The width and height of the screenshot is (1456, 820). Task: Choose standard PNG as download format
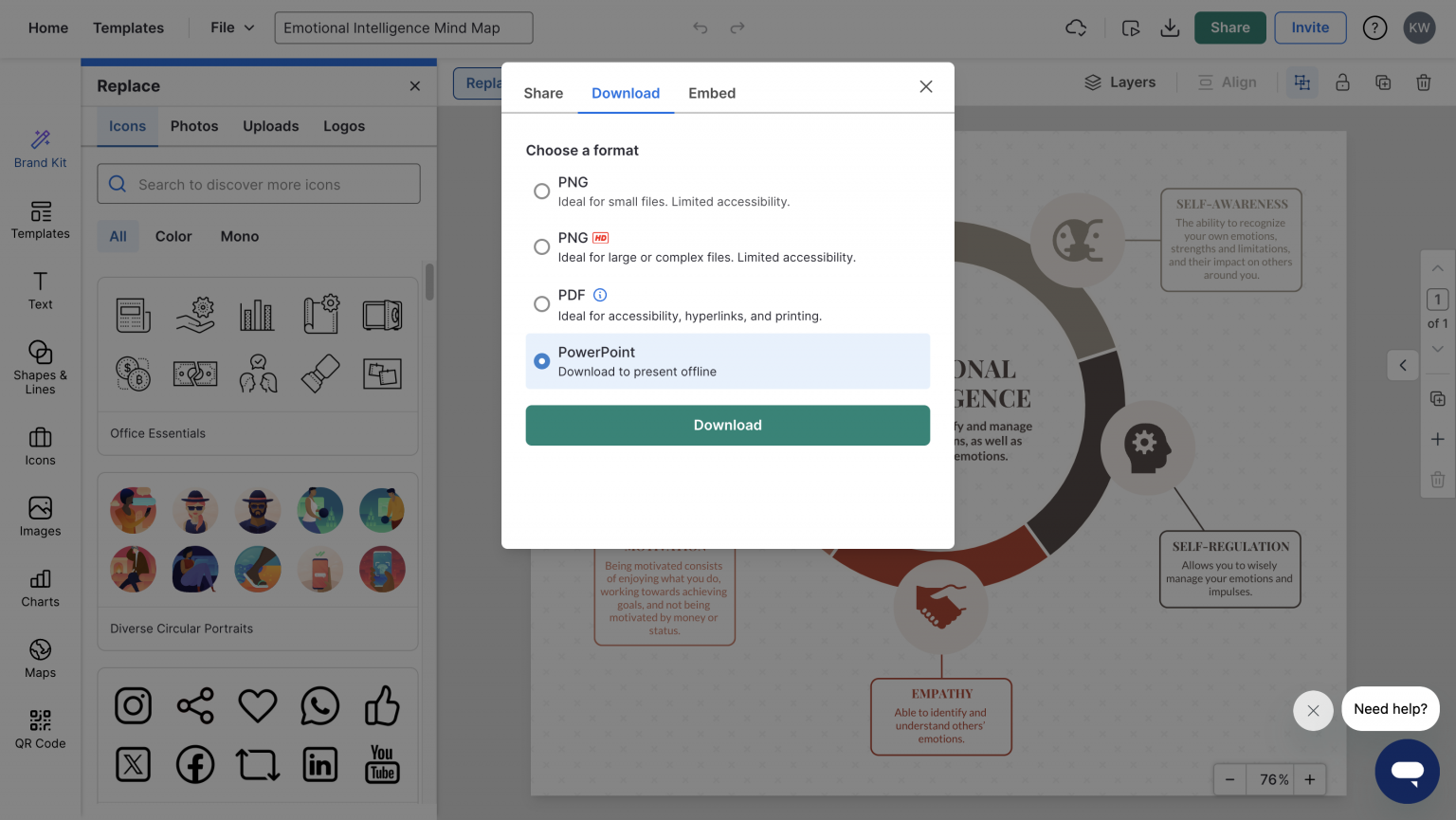[541, 191]
